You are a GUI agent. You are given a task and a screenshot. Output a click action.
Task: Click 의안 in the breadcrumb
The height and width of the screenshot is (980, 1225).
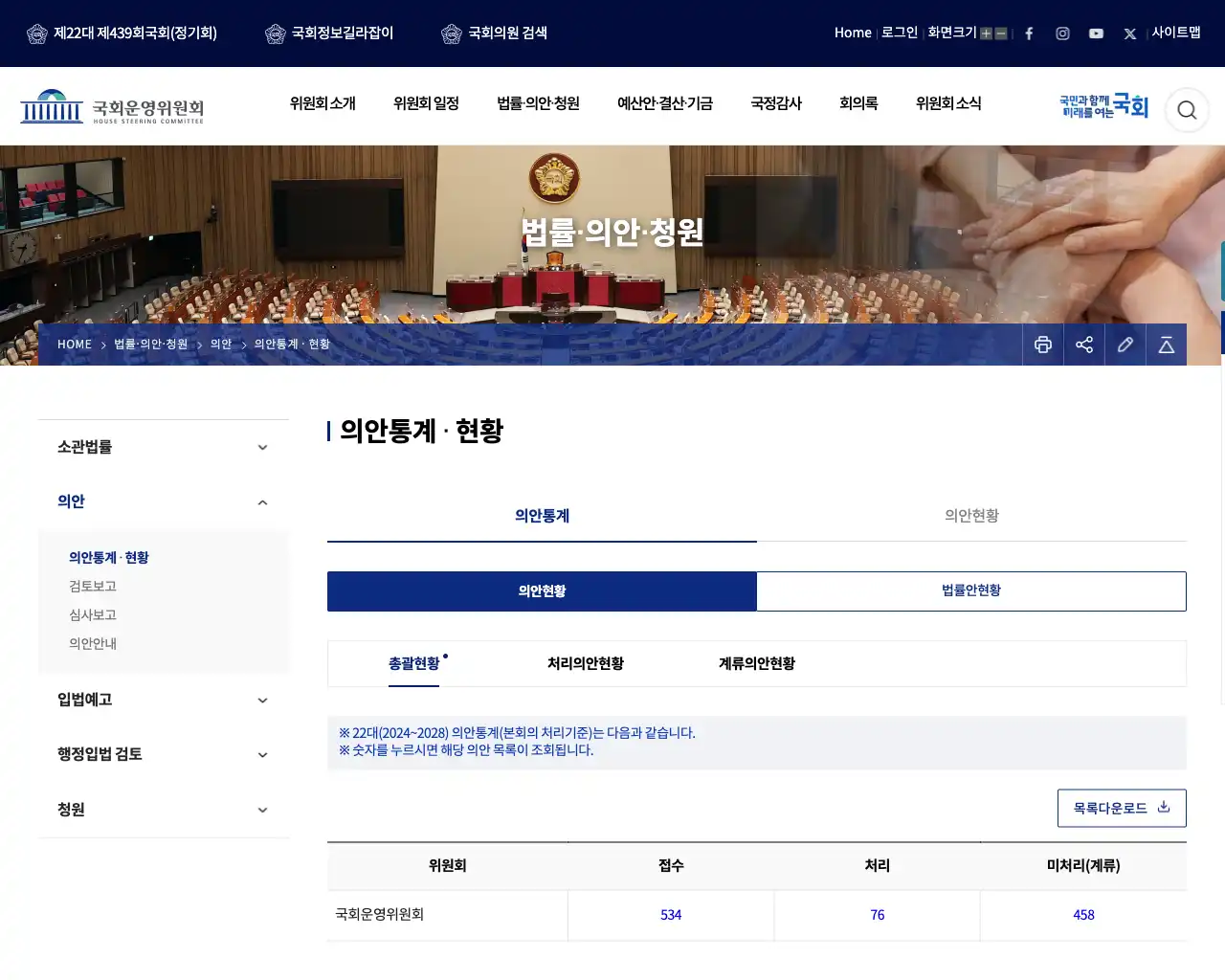(x=221, y=345)
